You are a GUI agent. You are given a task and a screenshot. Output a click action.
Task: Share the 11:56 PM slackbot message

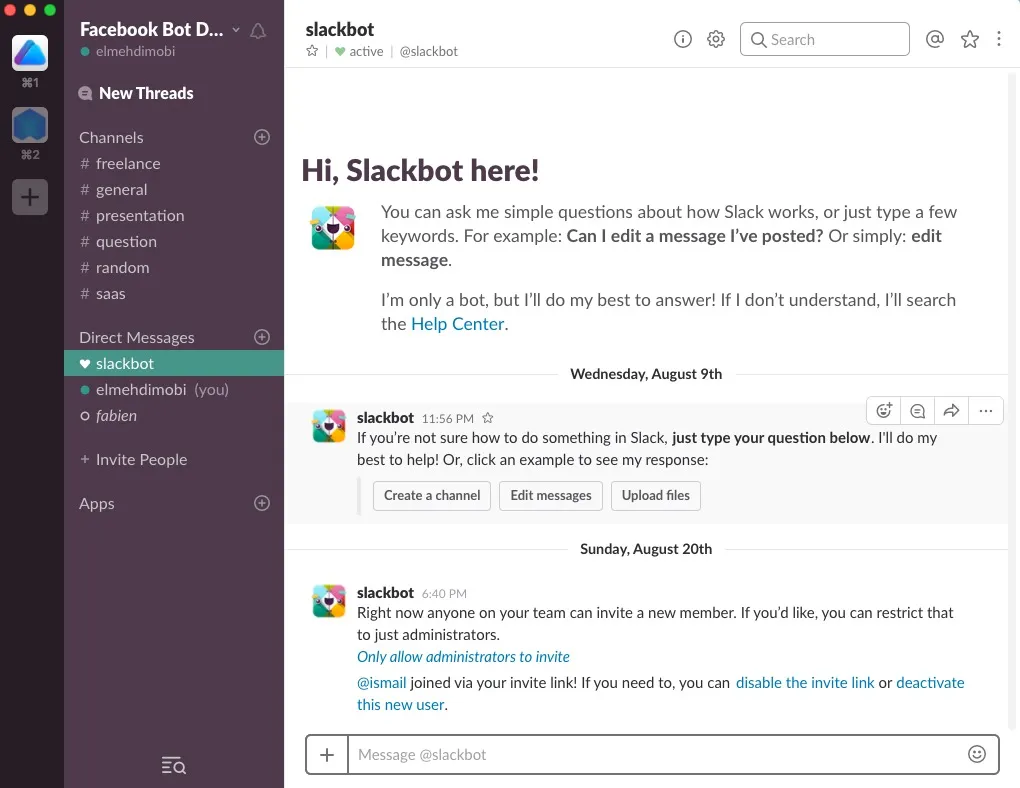point(951,411)
